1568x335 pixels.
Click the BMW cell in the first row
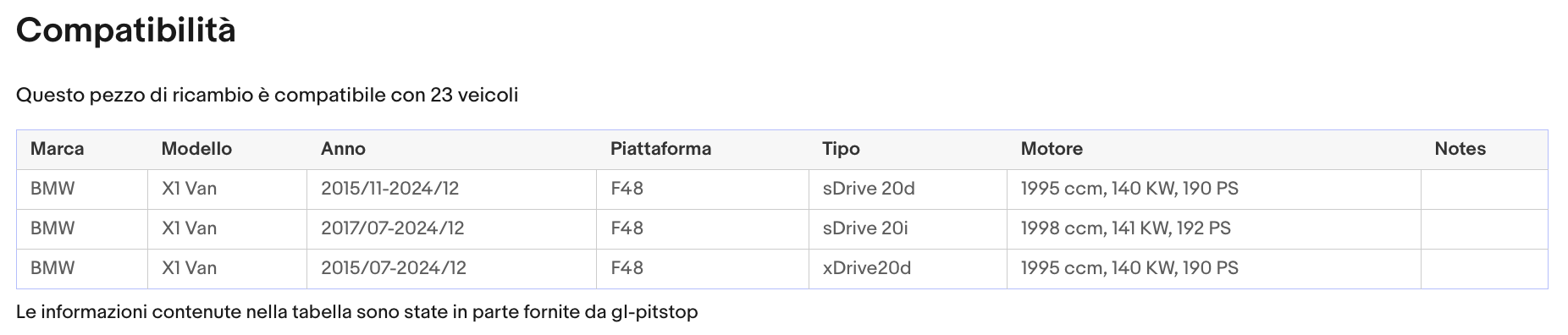pyautogui.click(x=82, y=189)
